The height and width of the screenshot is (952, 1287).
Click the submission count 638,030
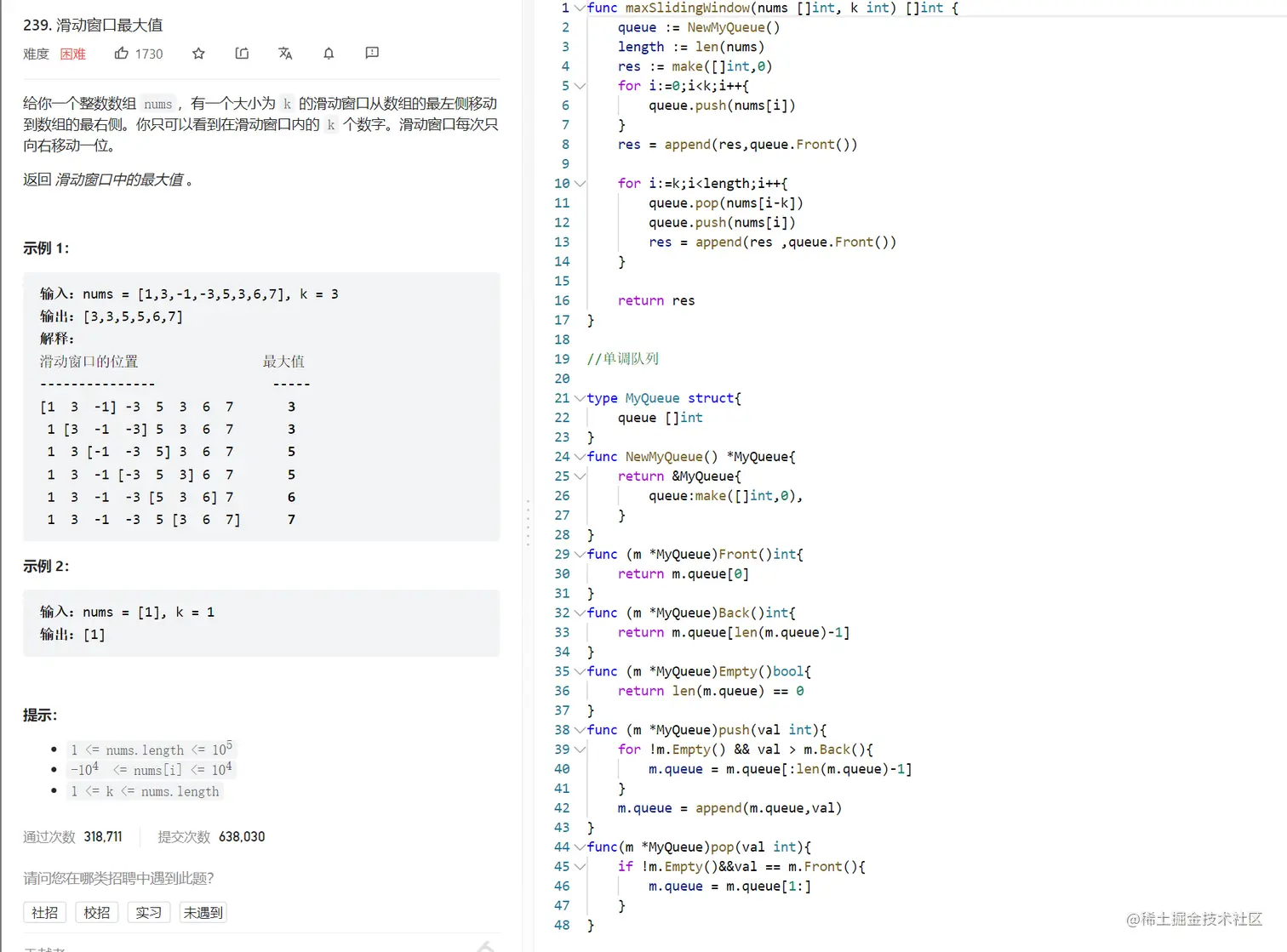pos(242,837)
